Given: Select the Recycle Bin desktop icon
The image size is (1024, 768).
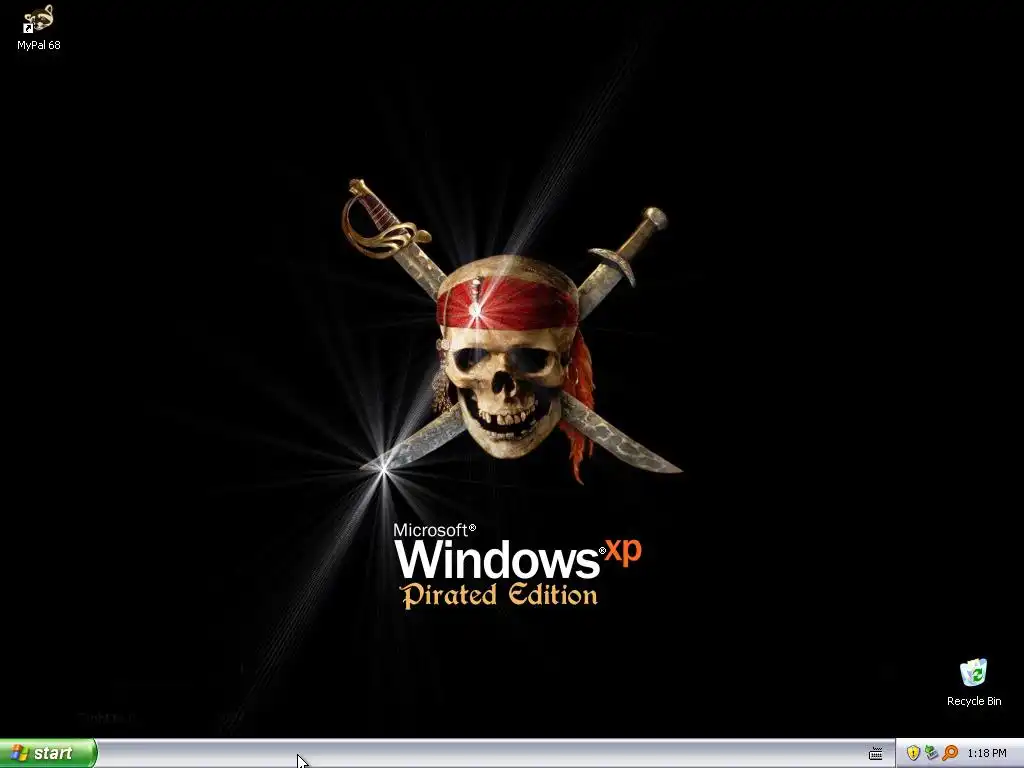Looking at the screenshot, I should (x=974, y=673).
